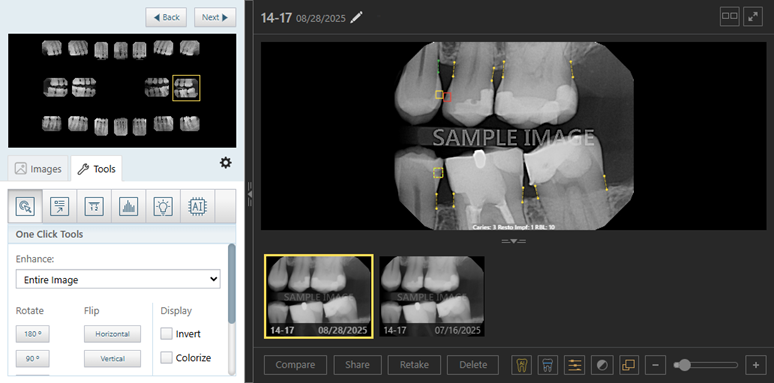Select the top-left periapical in the mount

coord(51,48)
